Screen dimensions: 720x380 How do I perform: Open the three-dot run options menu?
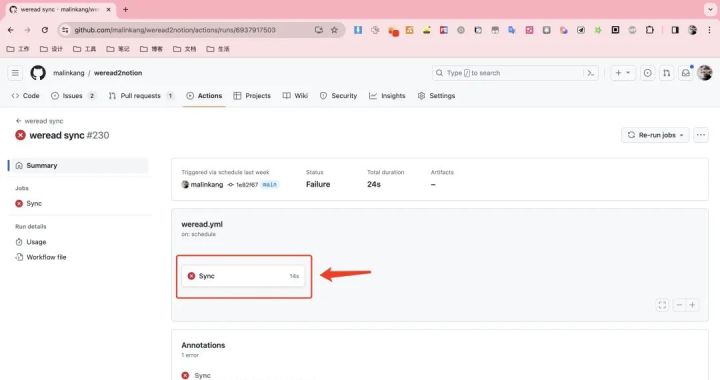(701, 135)
